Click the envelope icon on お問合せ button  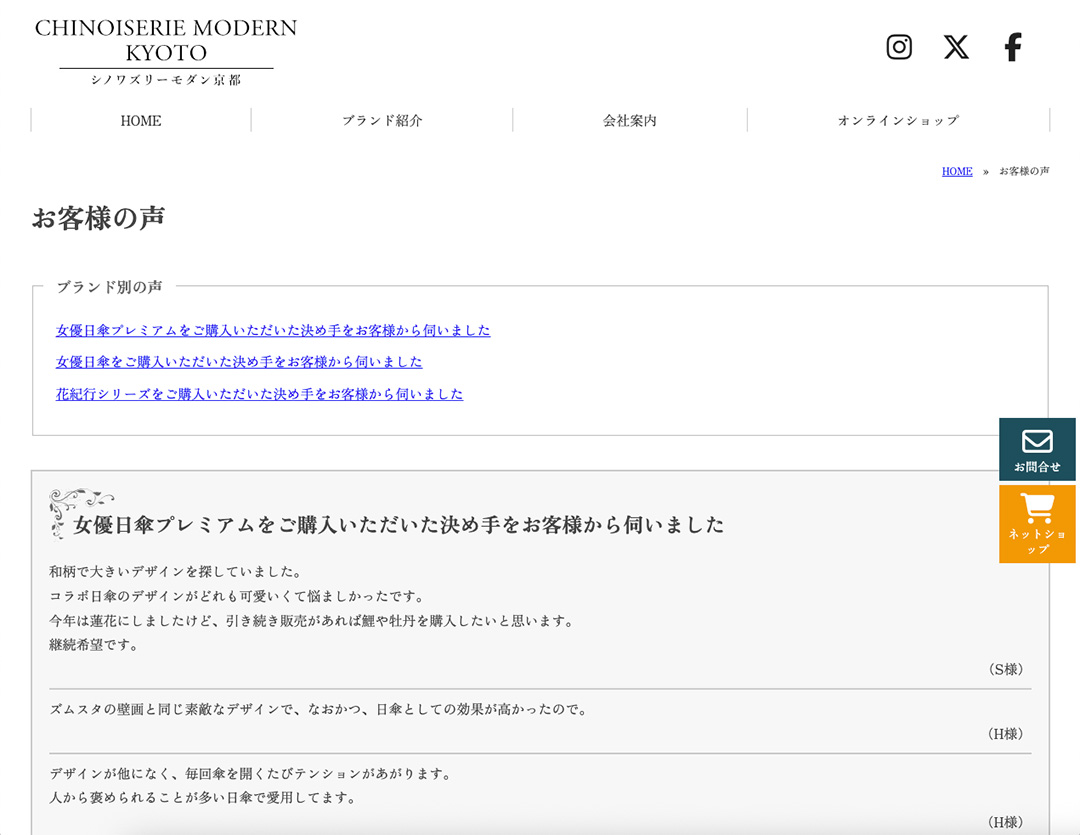coord(1037,441)
